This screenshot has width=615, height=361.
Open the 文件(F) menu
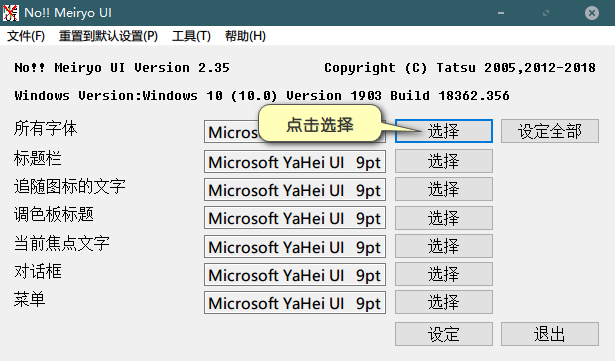pyautogui.click(x=26, y=36)
